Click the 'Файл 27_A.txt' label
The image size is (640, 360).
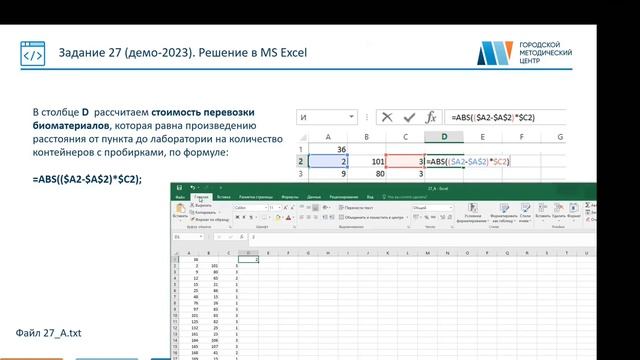click(x=49, y=333)
